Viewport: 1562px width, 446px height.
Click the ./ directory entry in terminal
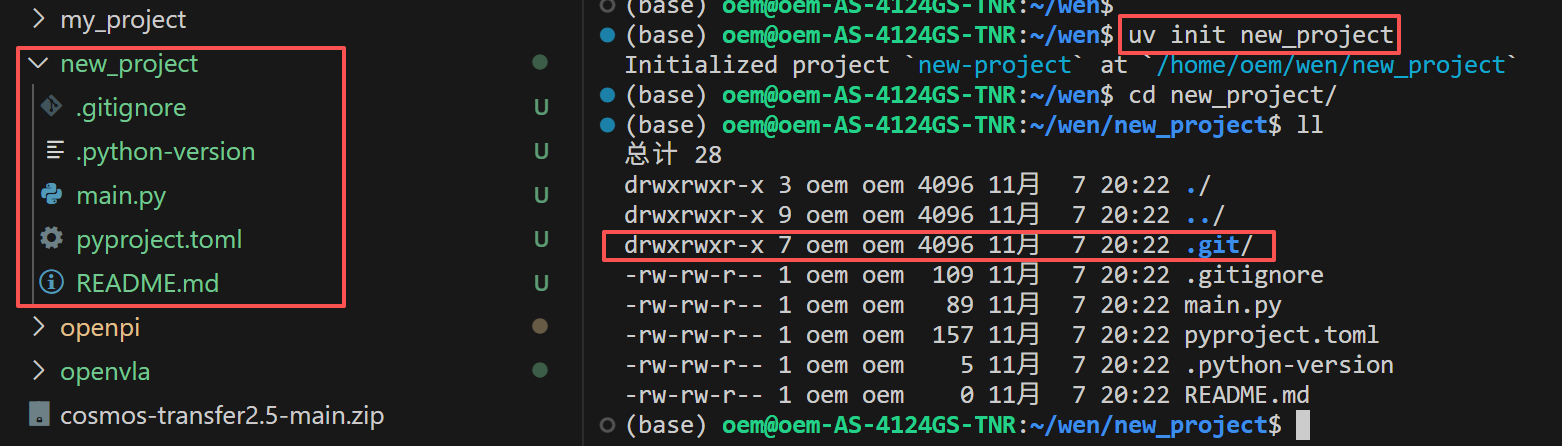click(x=1197, y=186)
